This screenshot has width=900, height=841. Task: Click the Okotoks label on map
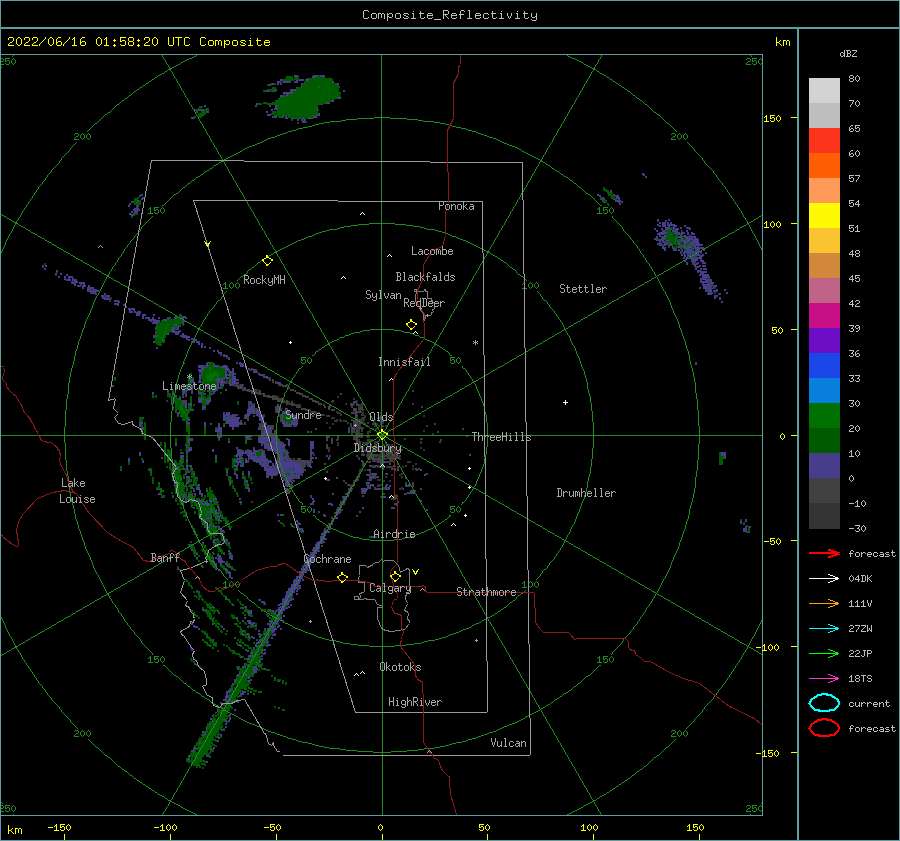click(399, 667)
